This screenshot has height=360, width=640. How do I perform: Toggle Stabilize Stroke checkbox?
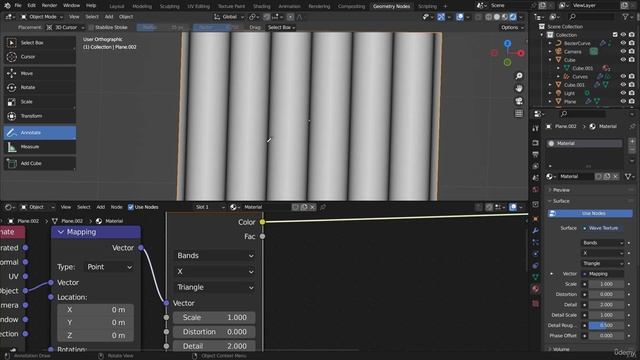point(91,27)
